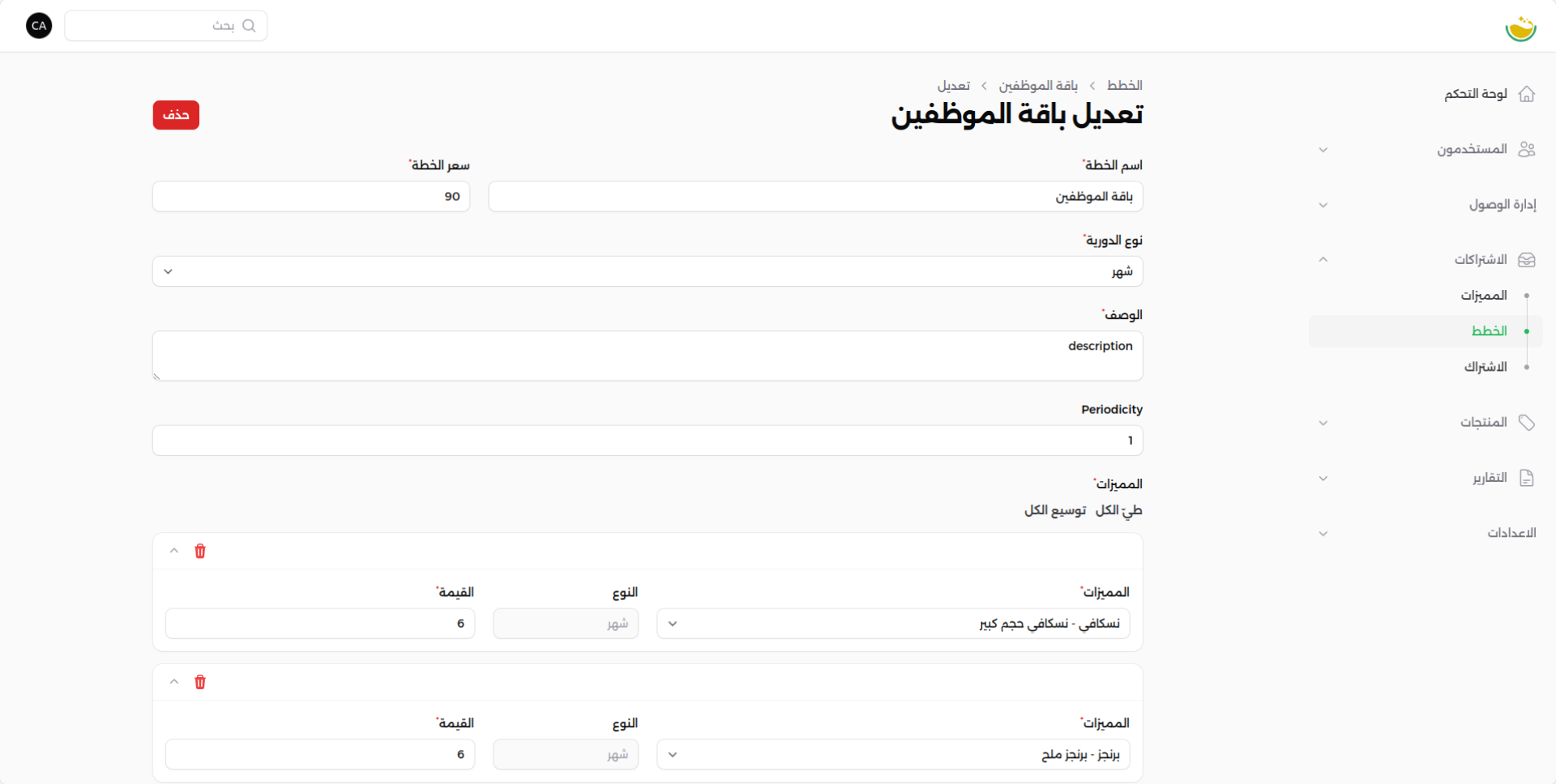1556x784 pixels.
Task: Open the نسكافى - نسكافى حجم كبير feature dropdown
Action: tap(893, 624)
